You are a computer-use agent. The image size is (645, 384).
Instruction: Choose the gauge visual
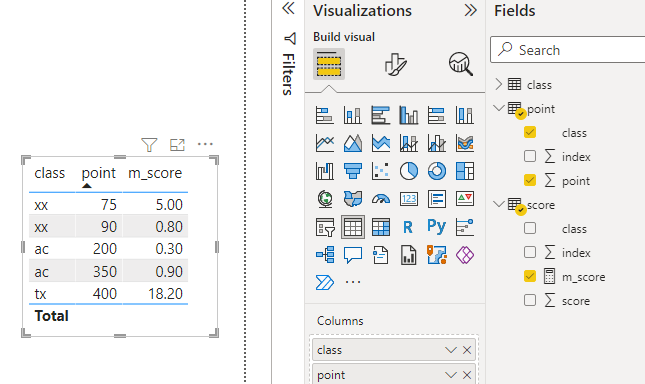(381, 199)
